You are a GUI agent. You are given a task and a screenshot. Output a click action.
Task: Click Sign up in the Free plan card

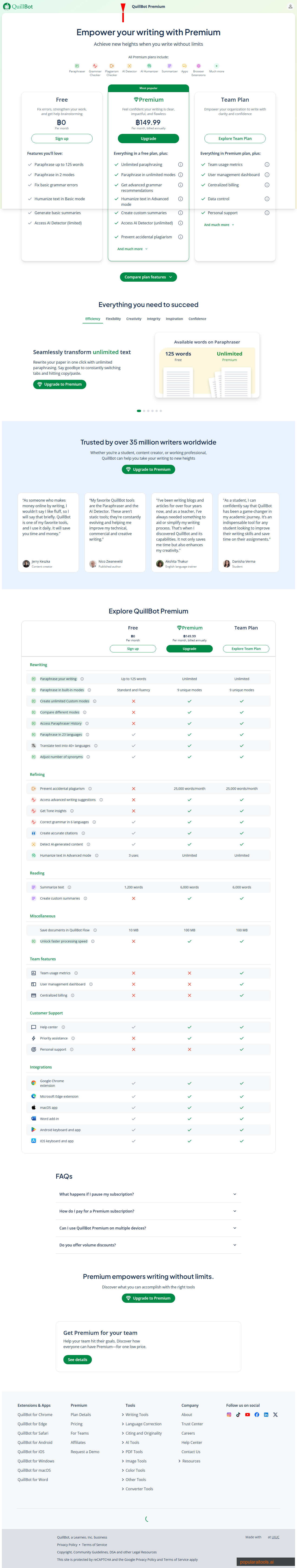62,138
